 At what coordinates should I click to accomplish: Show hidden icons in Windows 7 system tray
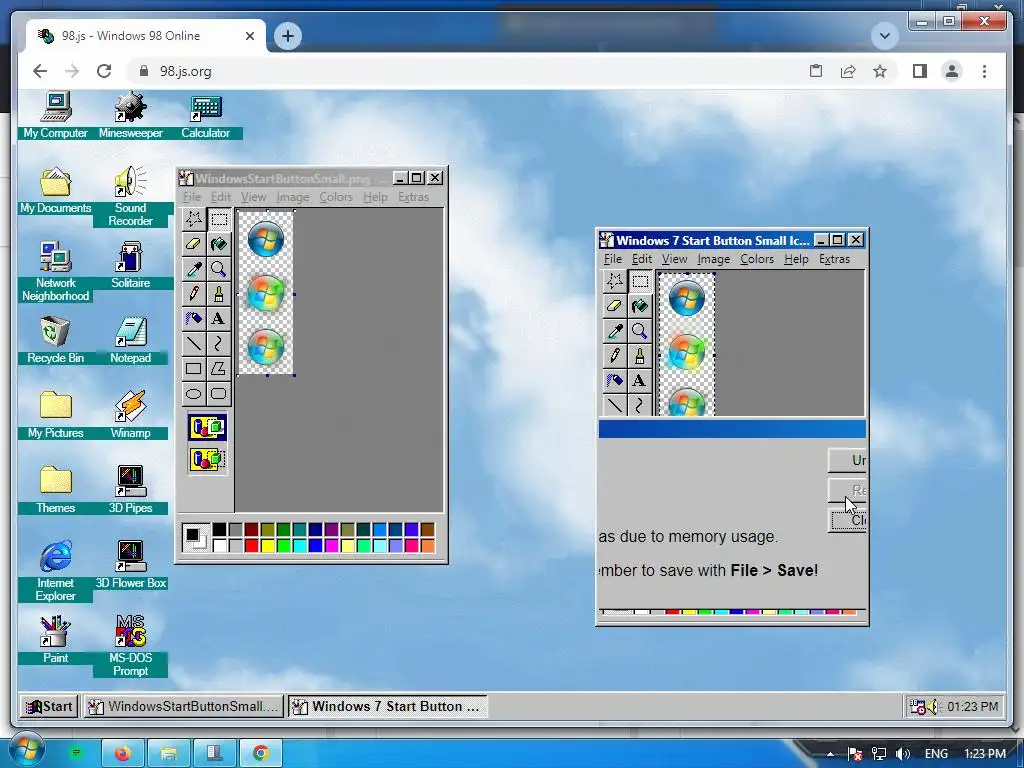(x=830, y=754)
